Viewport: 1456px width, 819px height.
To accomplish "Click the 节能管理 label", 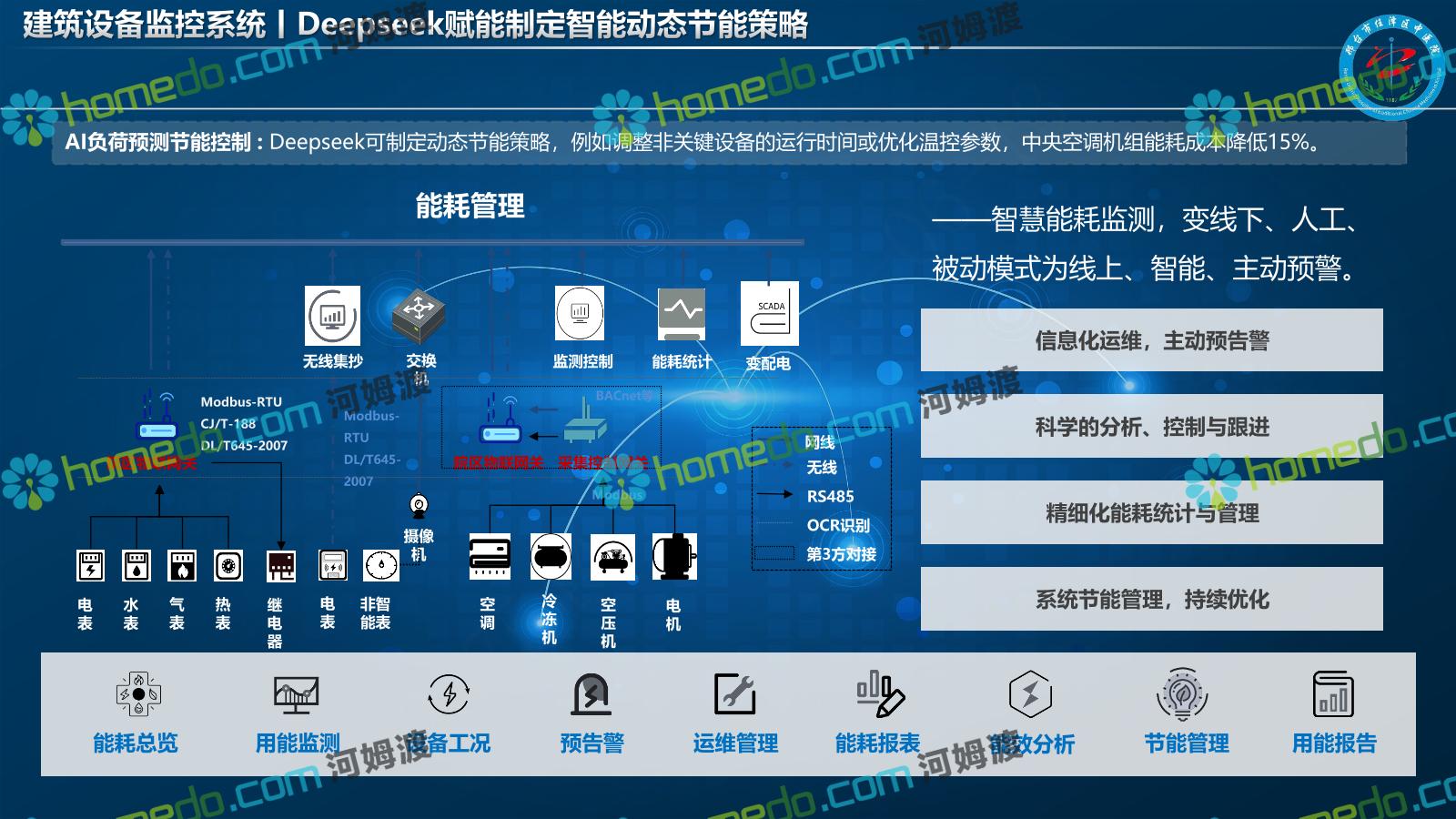I will click(1187, 743).
